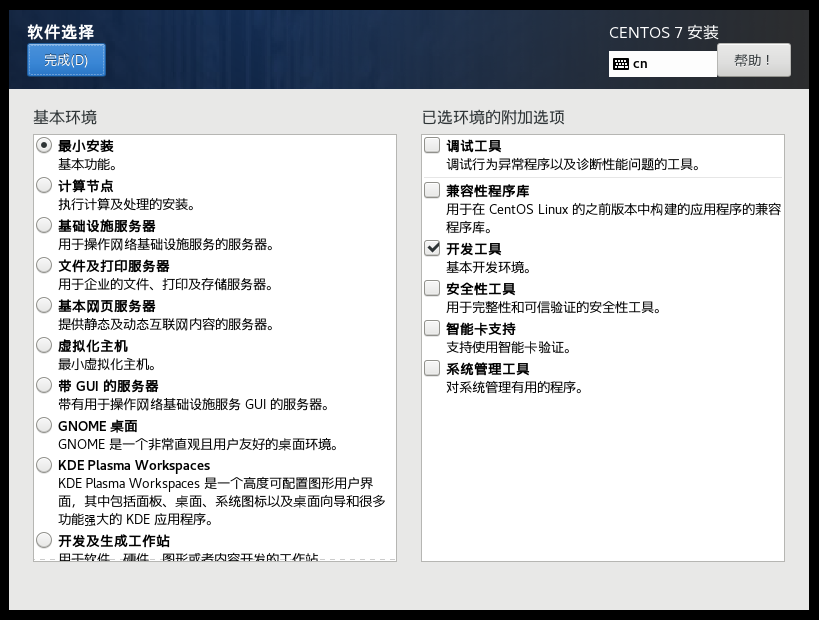Choose the 基础设施服务器 environment

point(44,225)
